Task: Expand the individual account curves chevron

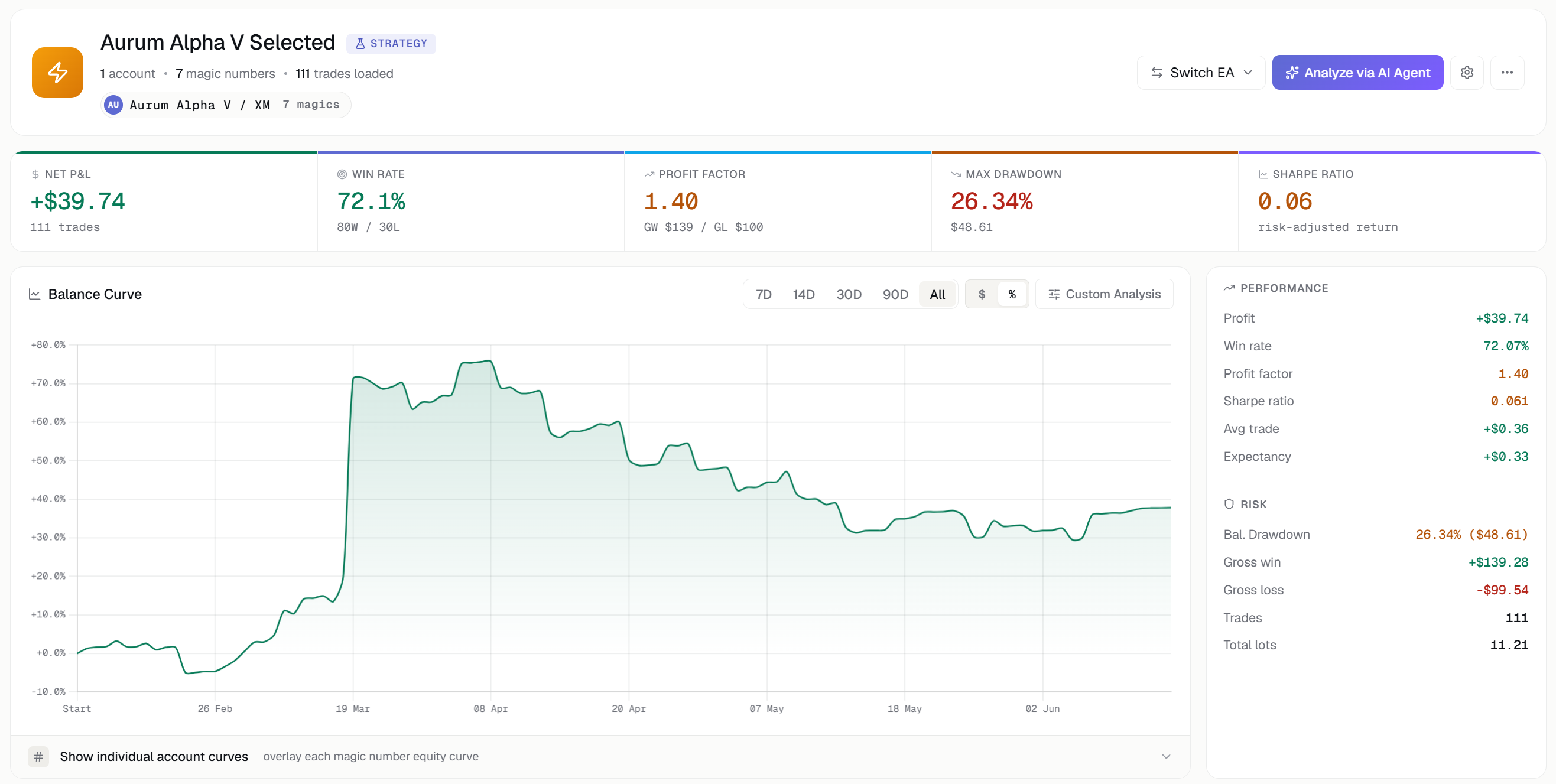Action: (1166, 756)
